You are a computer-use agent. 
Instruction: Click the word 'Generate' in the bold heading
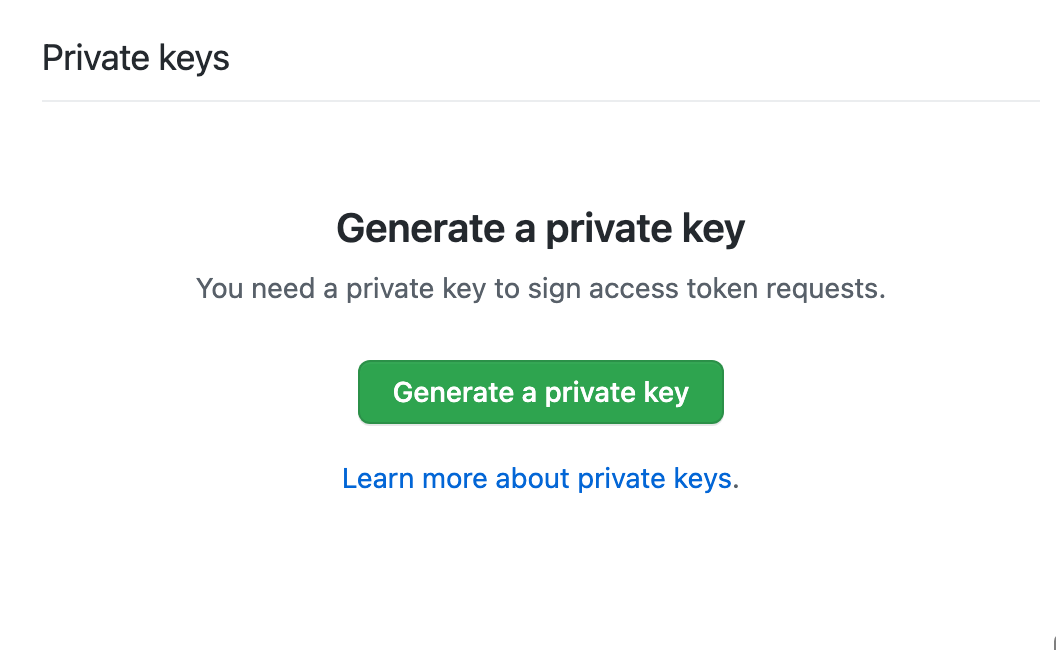[420, 229]
